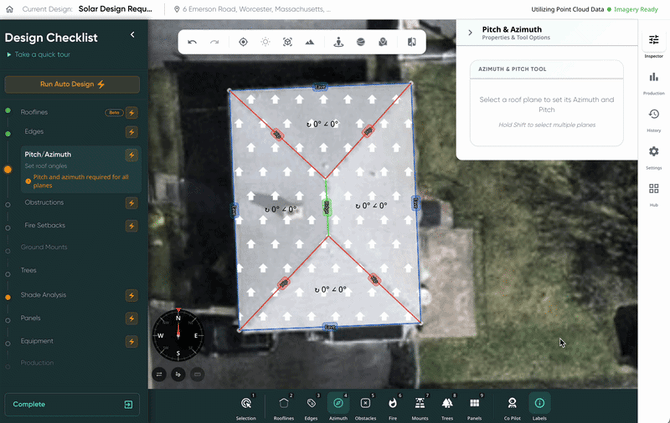
Task: Select the Rooflines tool in bottom bar
Action: pos(284,408)
